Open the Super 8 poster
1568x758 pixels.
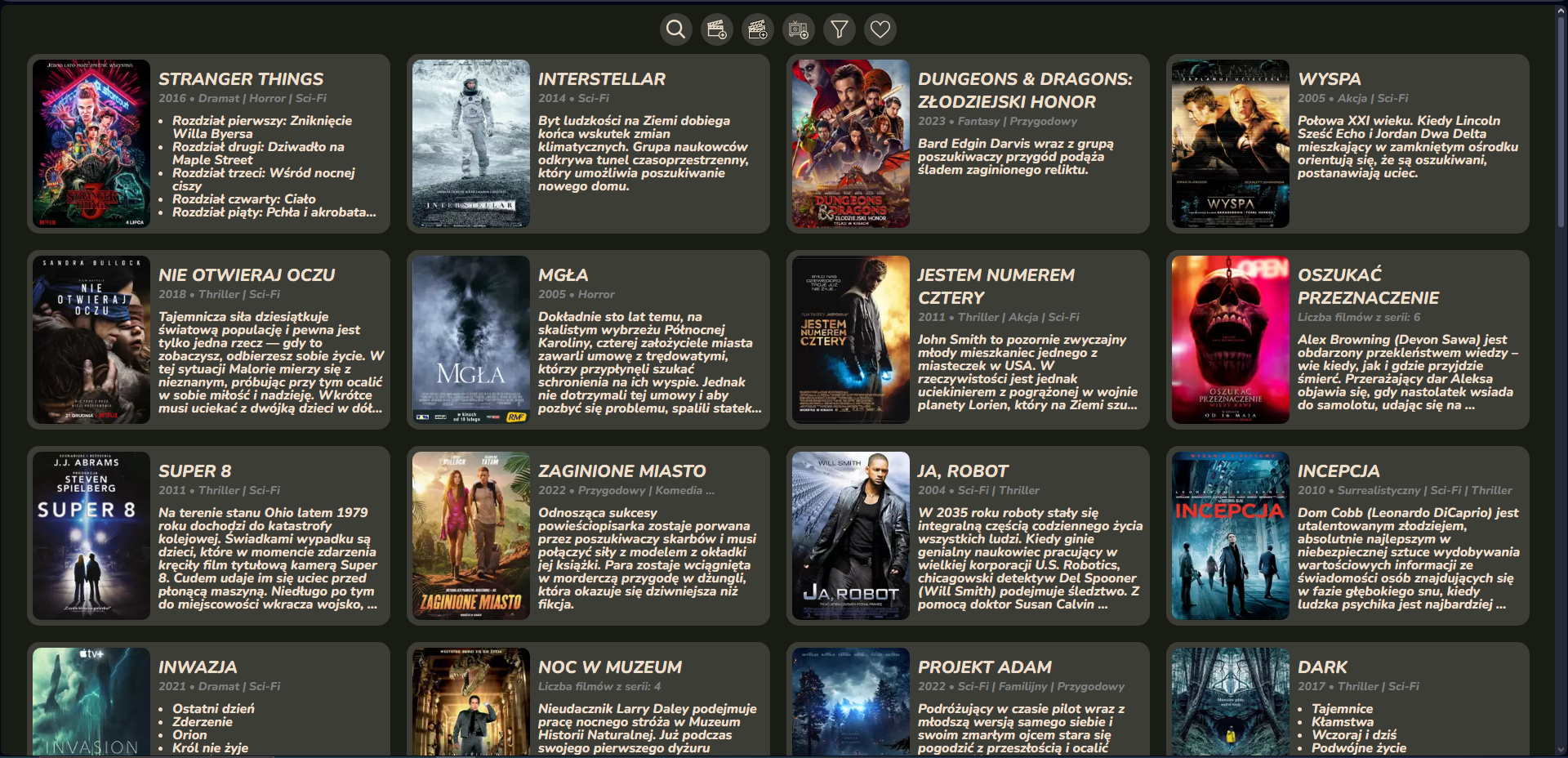[91, 536]
